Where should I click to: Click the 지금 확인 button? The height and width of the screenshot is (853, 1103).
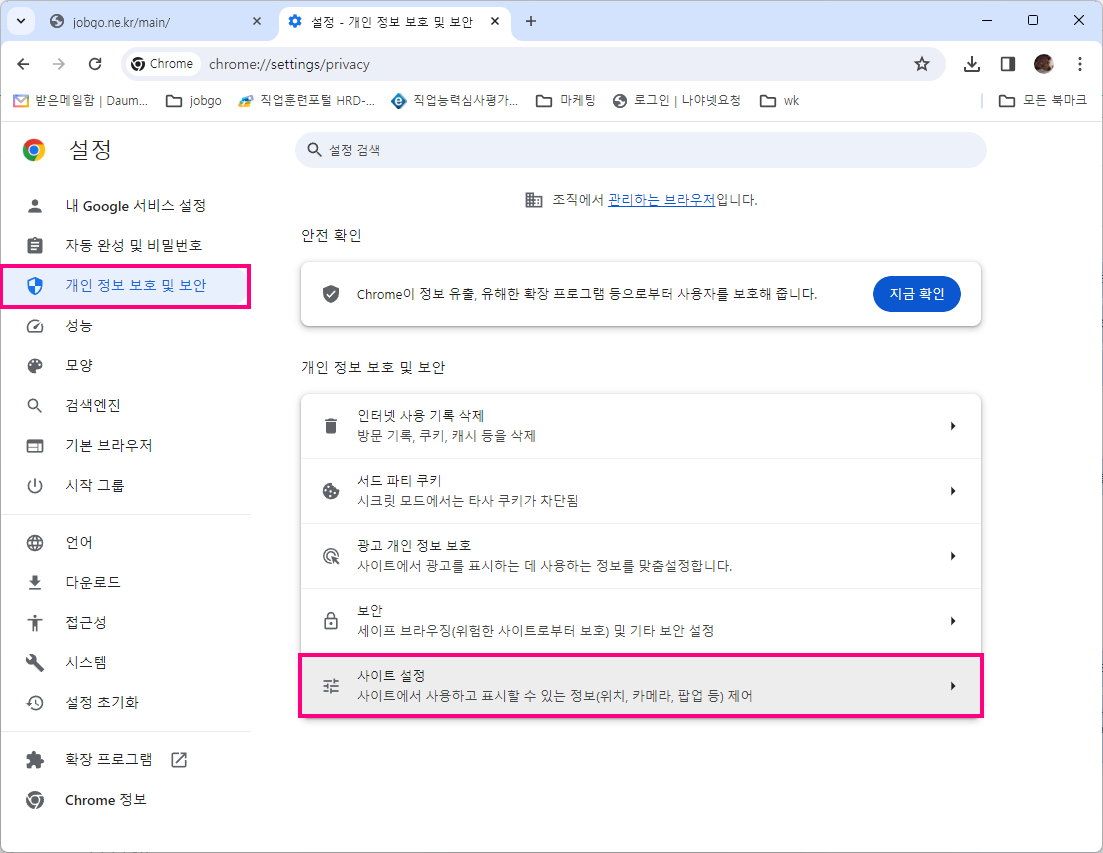click(x=917, y=294)
